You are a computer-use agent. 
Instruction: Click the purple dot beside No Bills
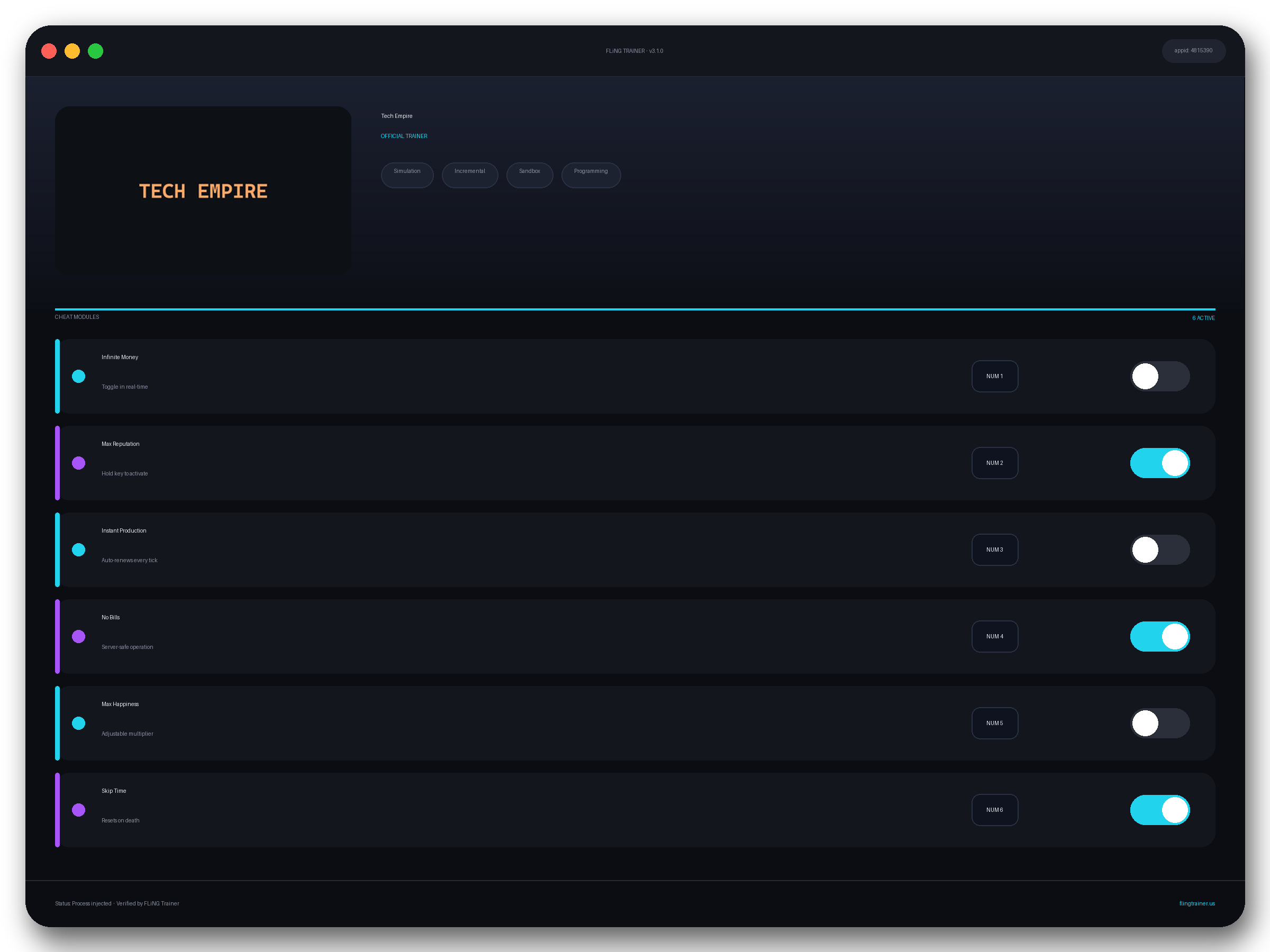point(79,636)
